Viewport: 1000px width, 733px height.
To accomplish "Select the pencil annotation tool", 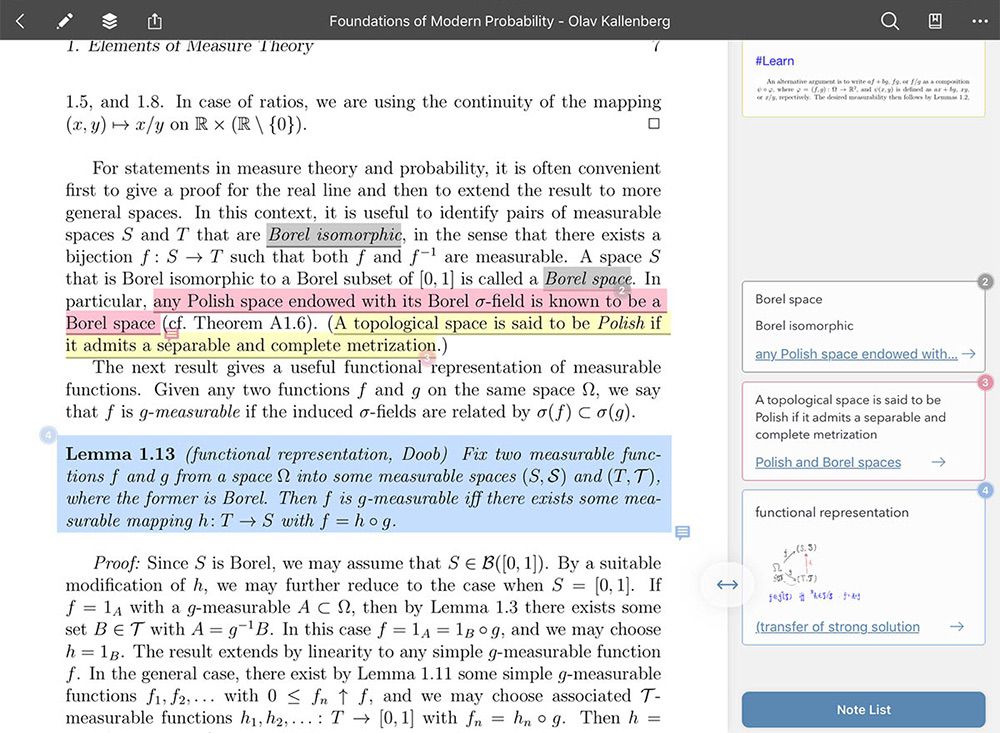I will (x=64, y=21).
